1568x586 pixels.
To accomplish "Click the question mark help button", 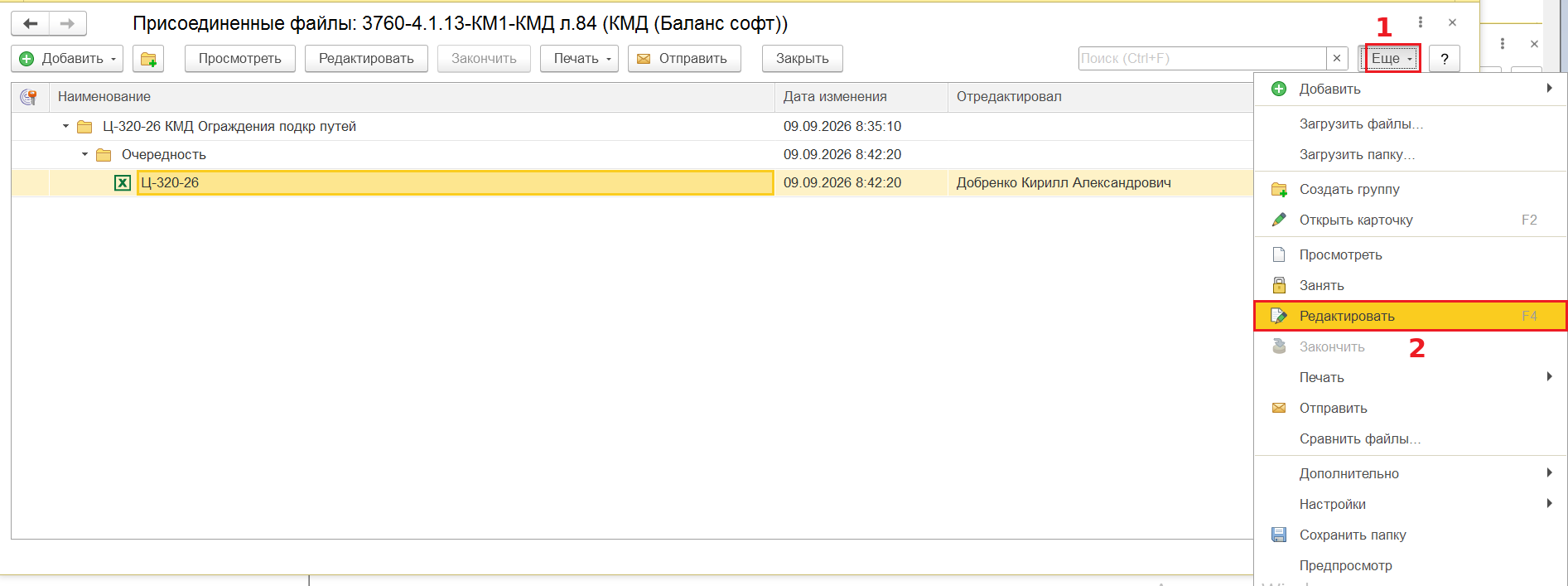I will click(1444, 59).
